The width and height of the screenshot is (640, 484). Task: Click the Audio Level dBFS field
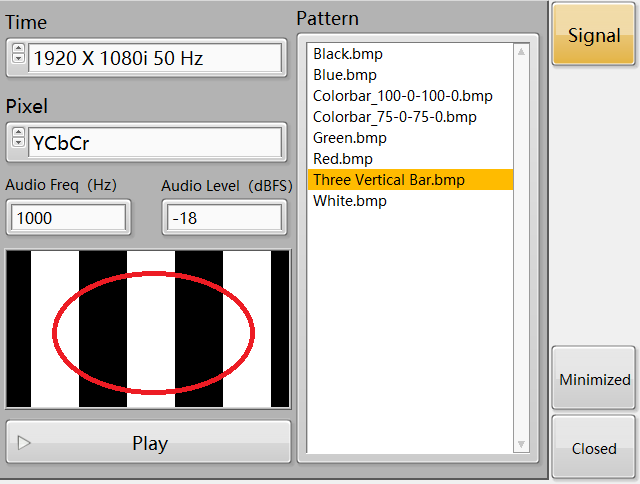[x=223, y=218]
